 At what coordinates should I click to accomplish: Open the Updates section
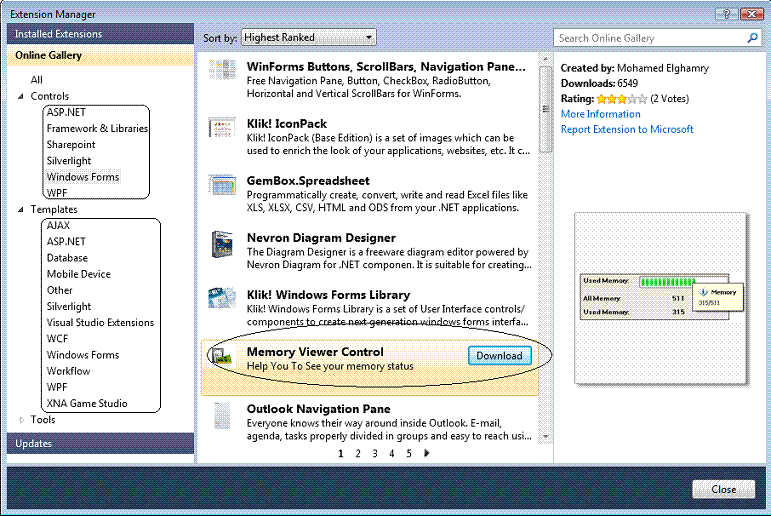[x=100, y=444]
